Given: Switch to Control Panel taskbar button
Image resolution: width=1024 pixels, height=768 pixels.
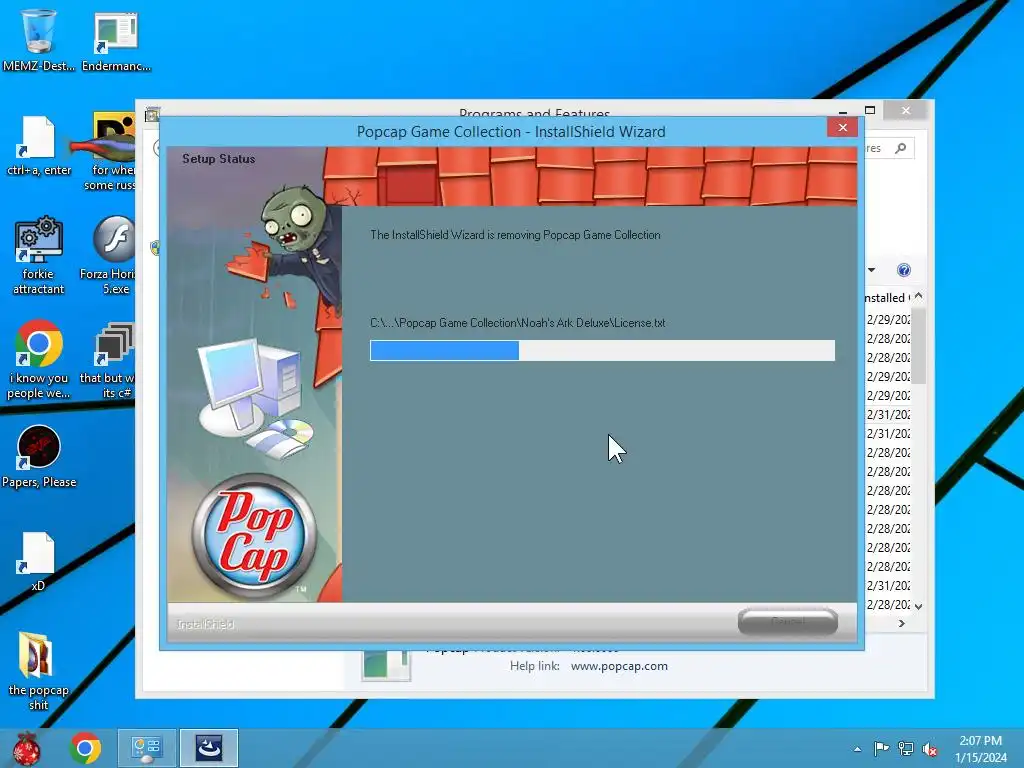Looking at the screenshot, I should click(146, 748).
